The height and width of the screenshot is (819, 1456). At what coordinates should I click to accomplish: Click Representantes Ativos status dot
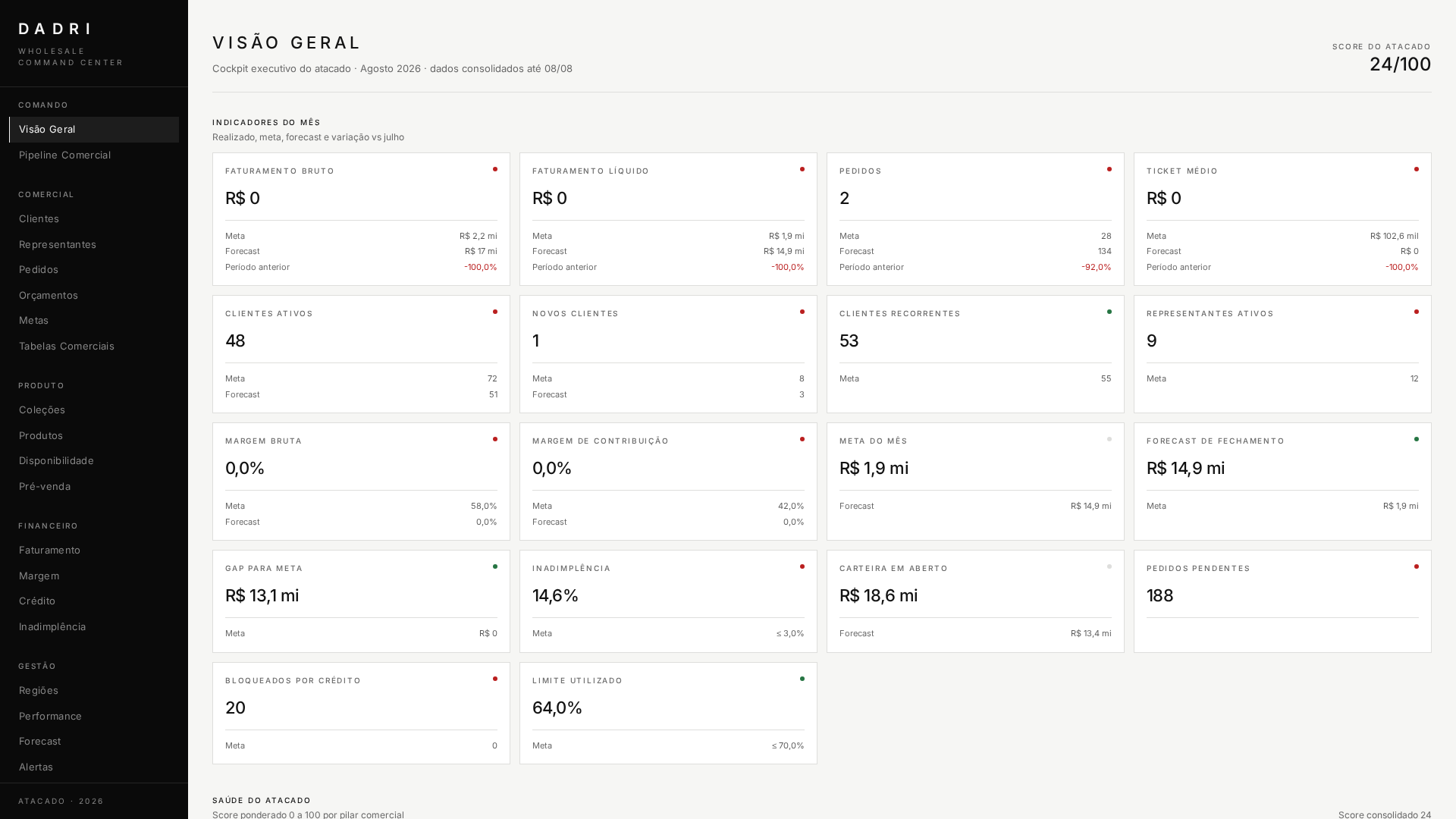pyautogui.click(x=1417, y=312)
